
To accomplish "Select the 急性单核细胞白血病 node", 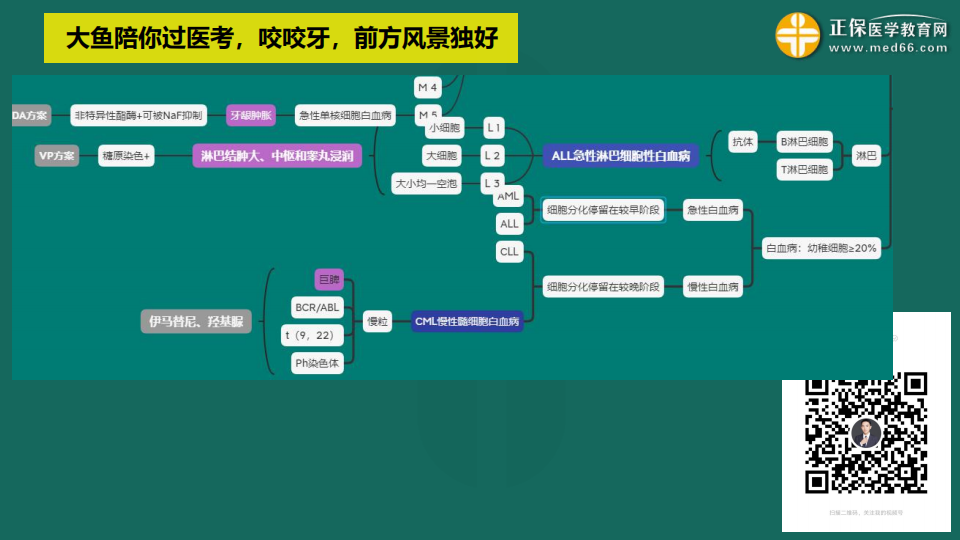I will pyautogui.click(x=346, y=115).
